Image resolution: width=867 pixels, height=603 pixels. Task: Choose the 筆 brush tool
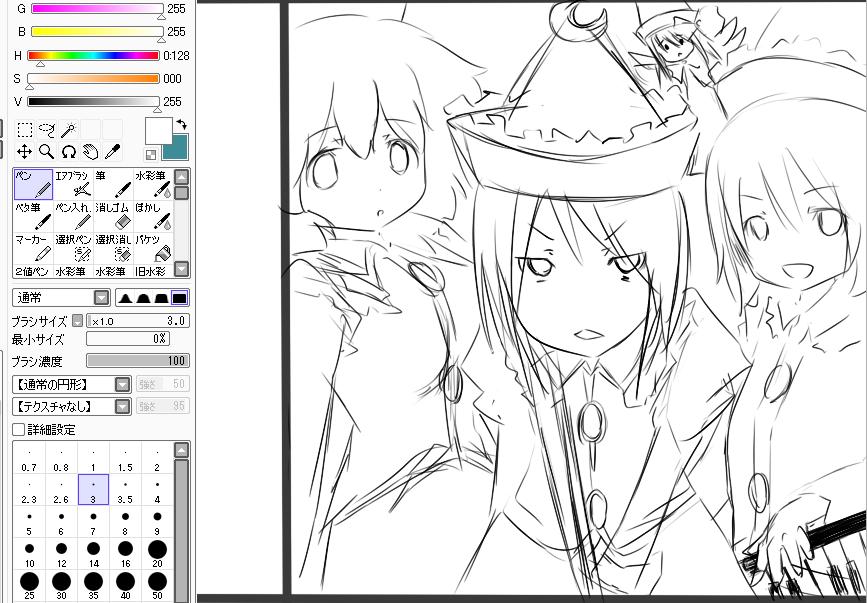(113, 185)
